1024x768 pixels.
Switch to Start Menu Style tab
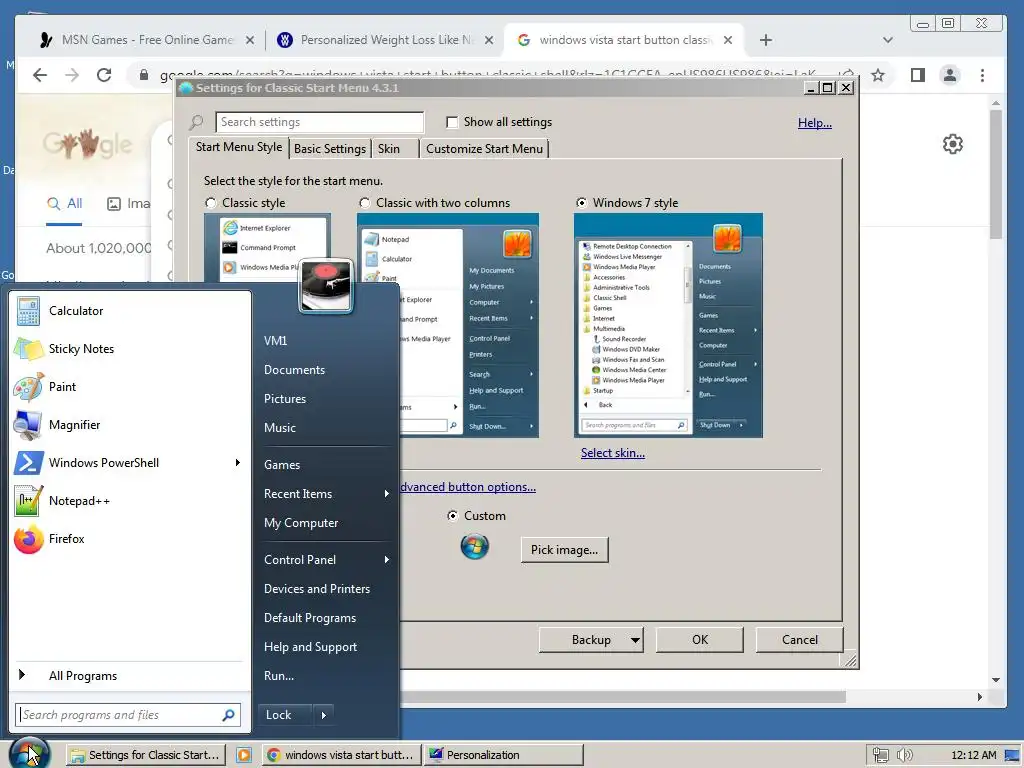click(238, 147)
